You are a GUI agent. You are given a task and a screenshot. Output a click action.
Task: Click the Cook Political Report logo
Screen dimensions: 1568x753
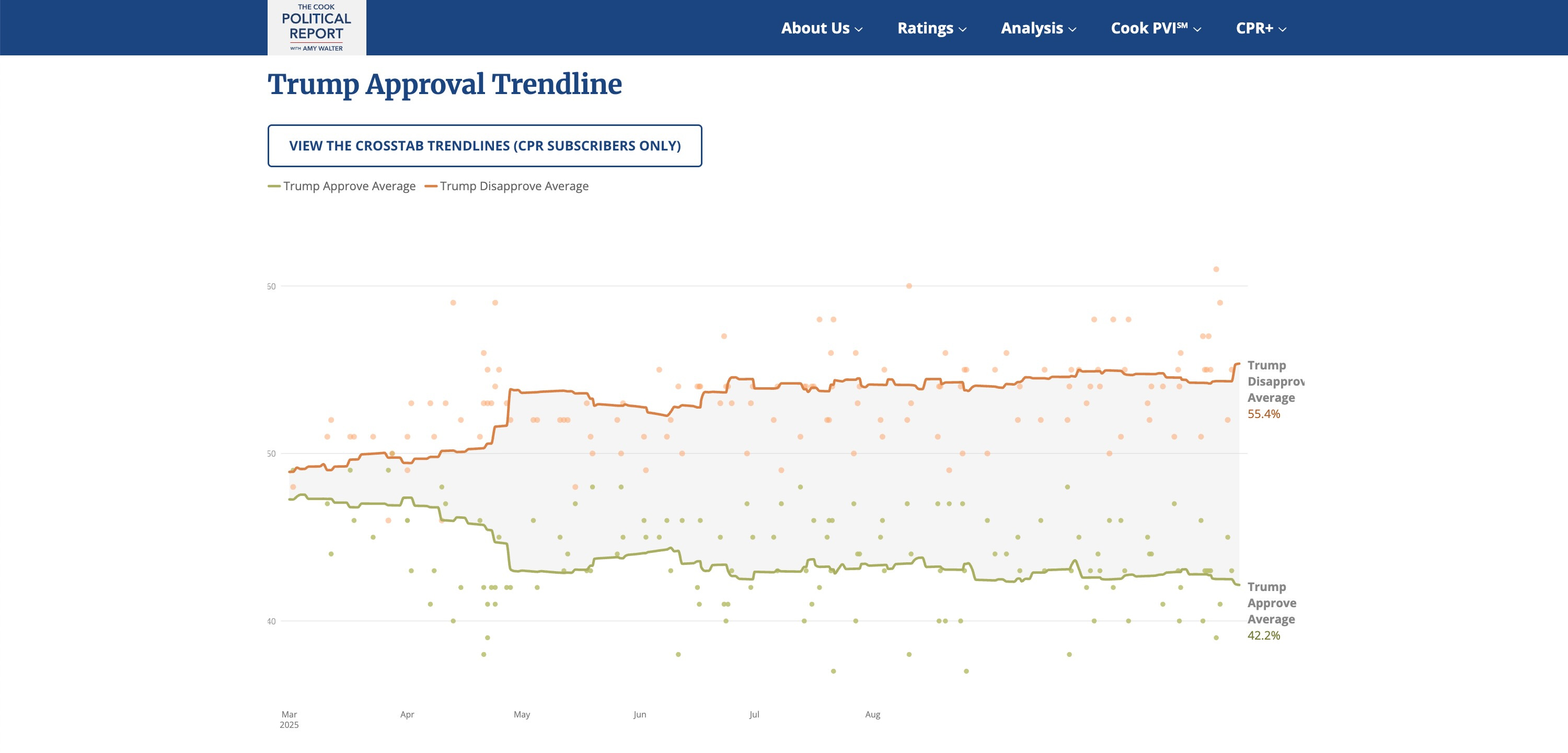(x=317, y=27)
